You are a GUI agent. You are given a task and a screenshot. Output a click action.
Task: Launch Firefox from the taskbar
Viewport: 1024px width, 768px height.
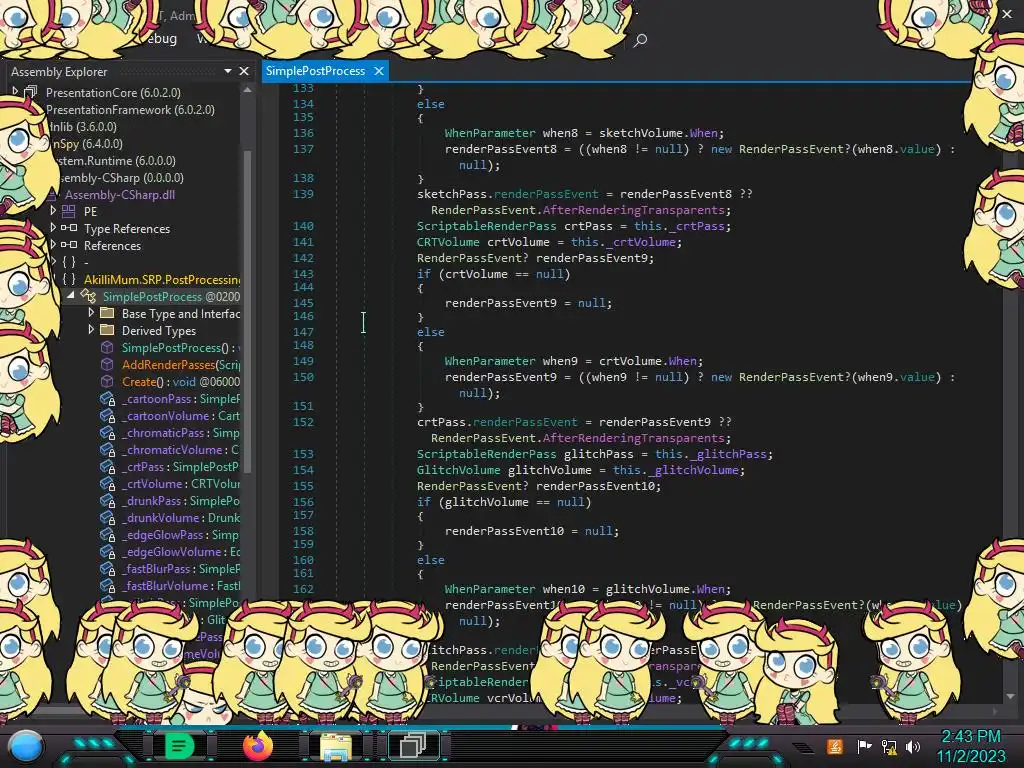(257, 746)
